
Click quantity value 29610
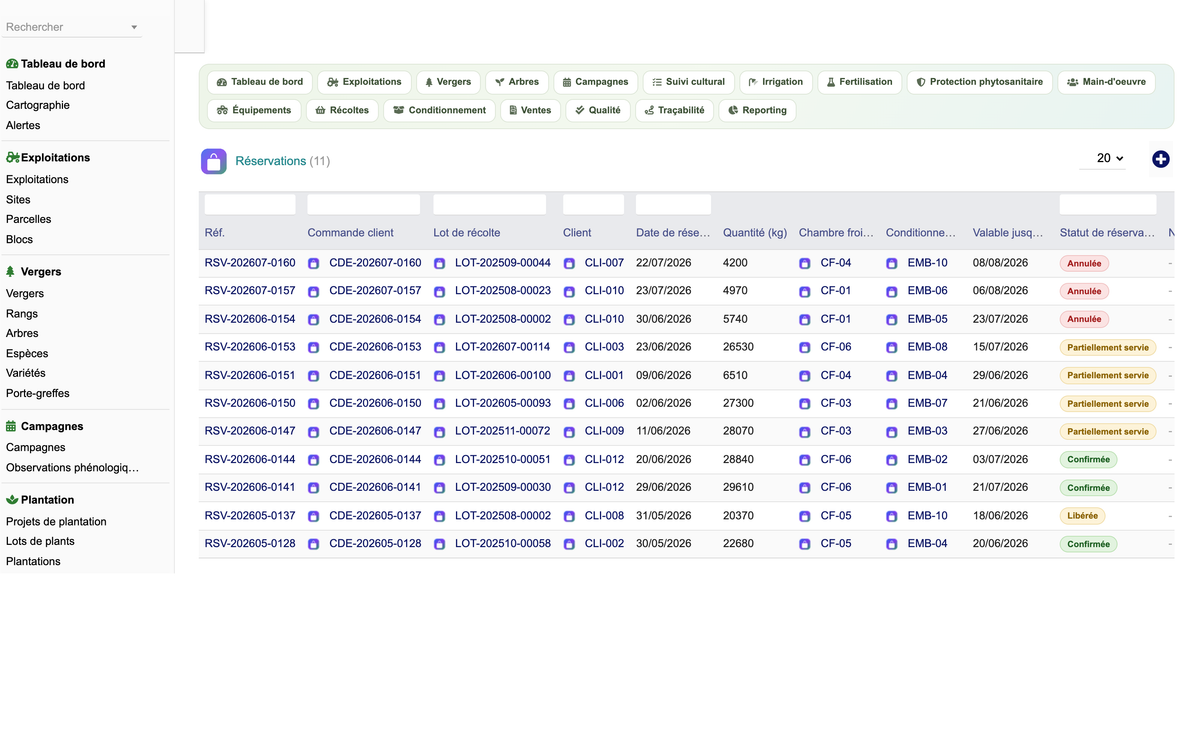tap(738, 487)
